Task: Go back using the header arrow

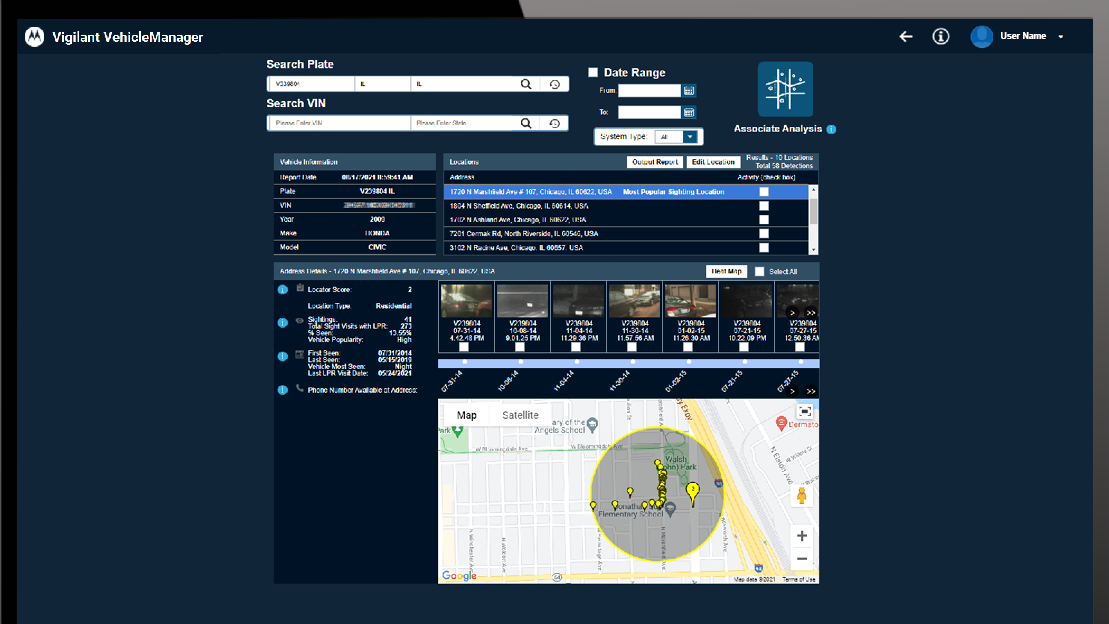Action: tap(906, 36)
